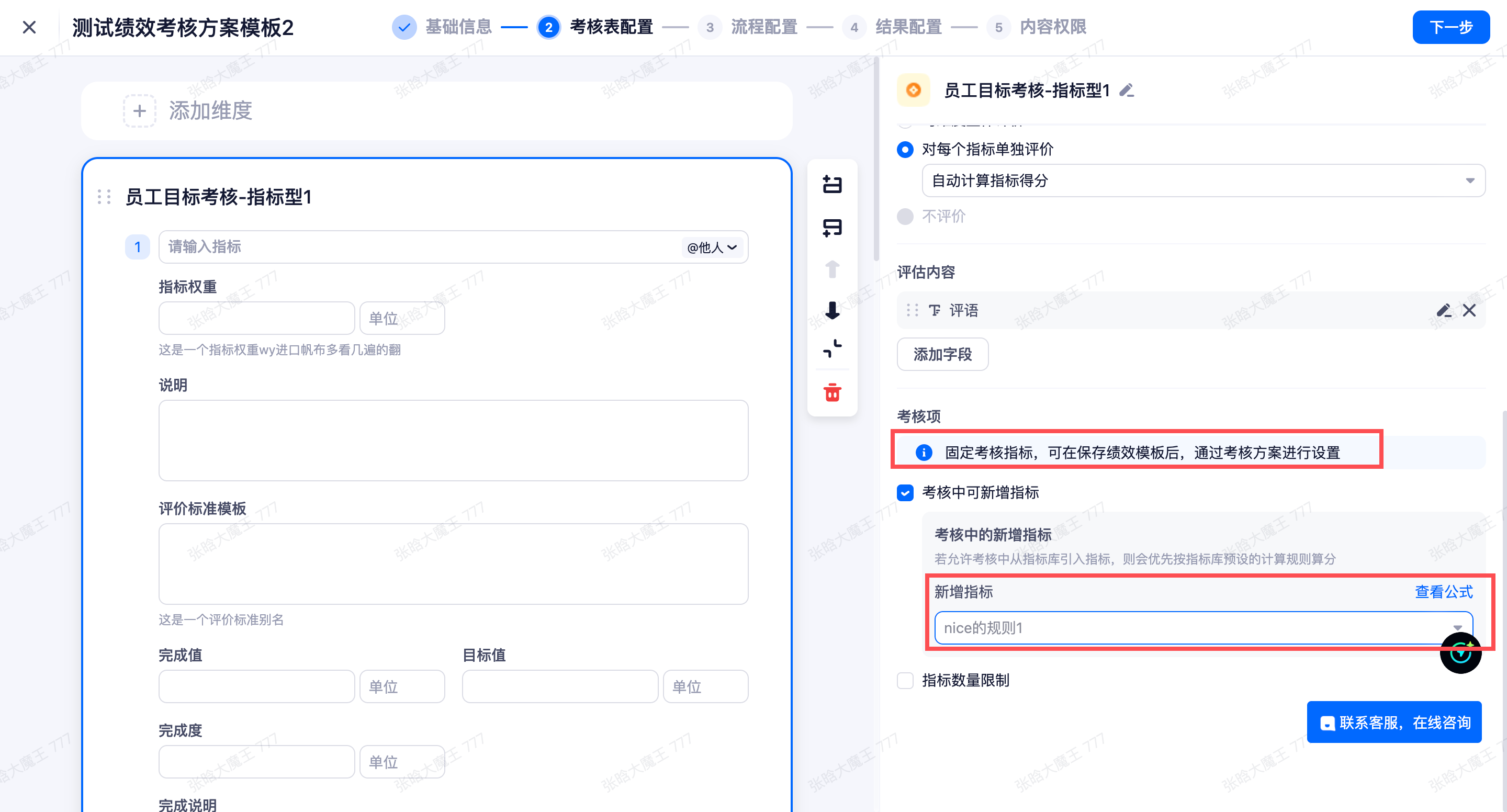Open the 自动计算指标得分 dropdown

coord(1203,181)
